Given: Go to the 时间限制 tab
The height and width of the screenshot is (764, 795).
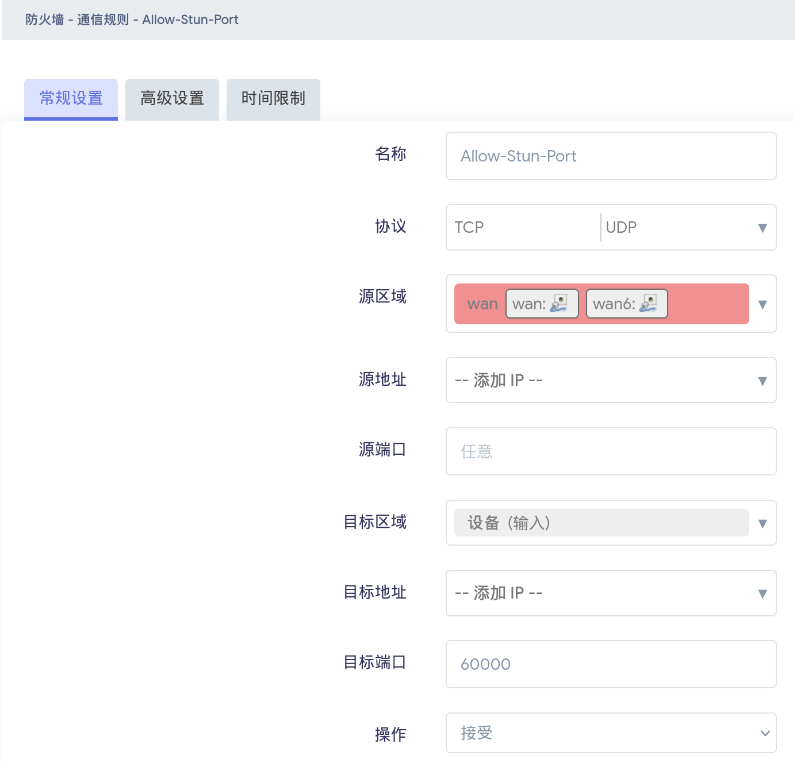Looking at the screenshot, I should (273, 99).
